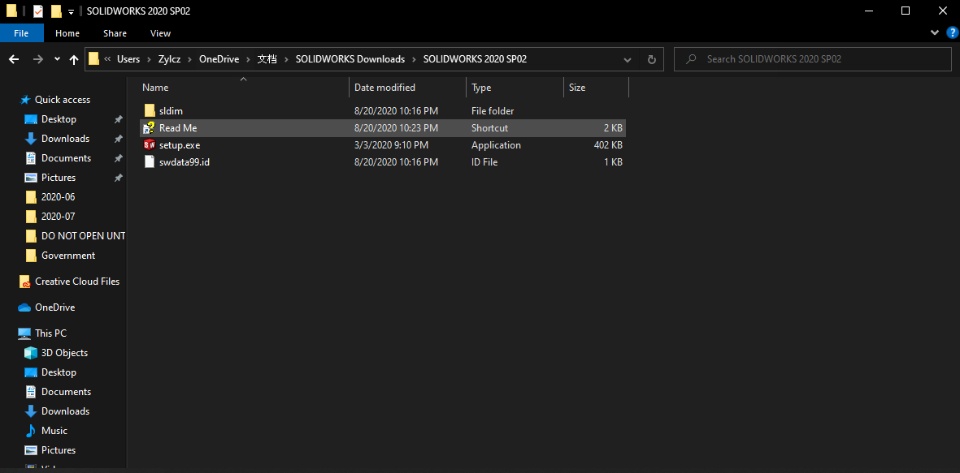960x473 pixels.
Task: Click the 3/3/2020 9:10 PM date cell
Action: coord(391,145)
